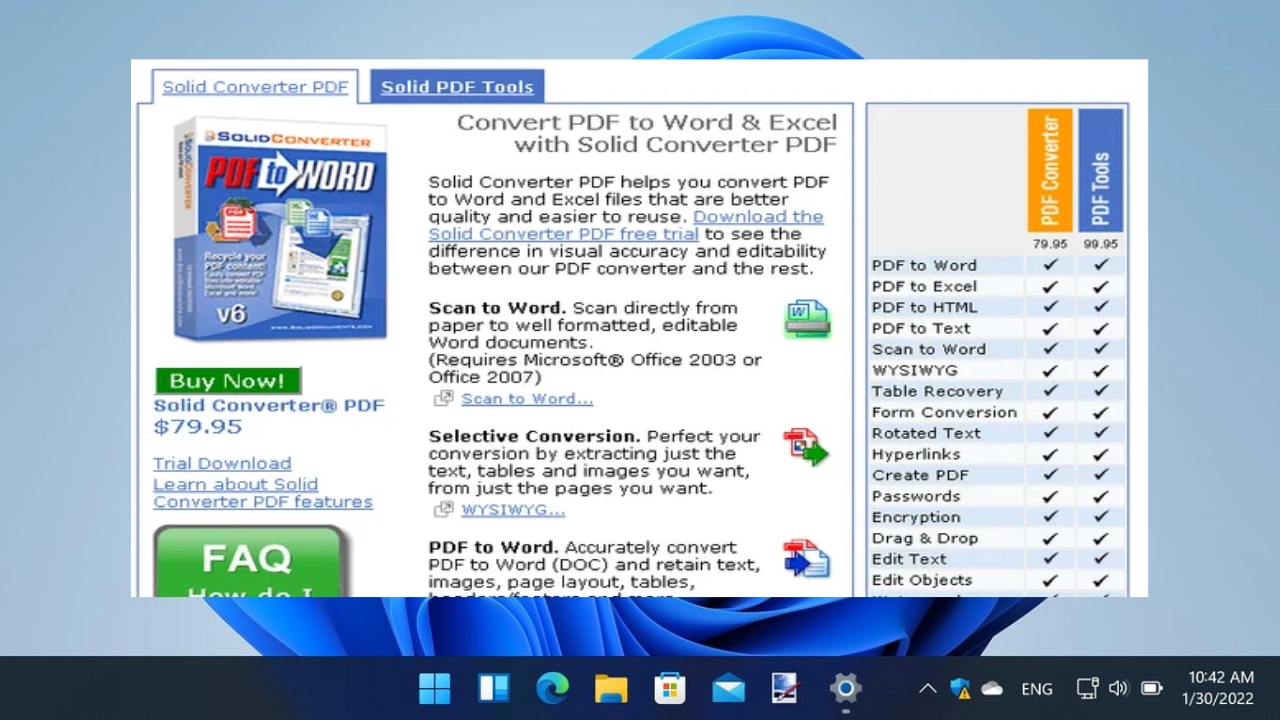Click the PDF to HTML row label
This screenshot has width=1280, height=720.
click(x=925, y=307)
